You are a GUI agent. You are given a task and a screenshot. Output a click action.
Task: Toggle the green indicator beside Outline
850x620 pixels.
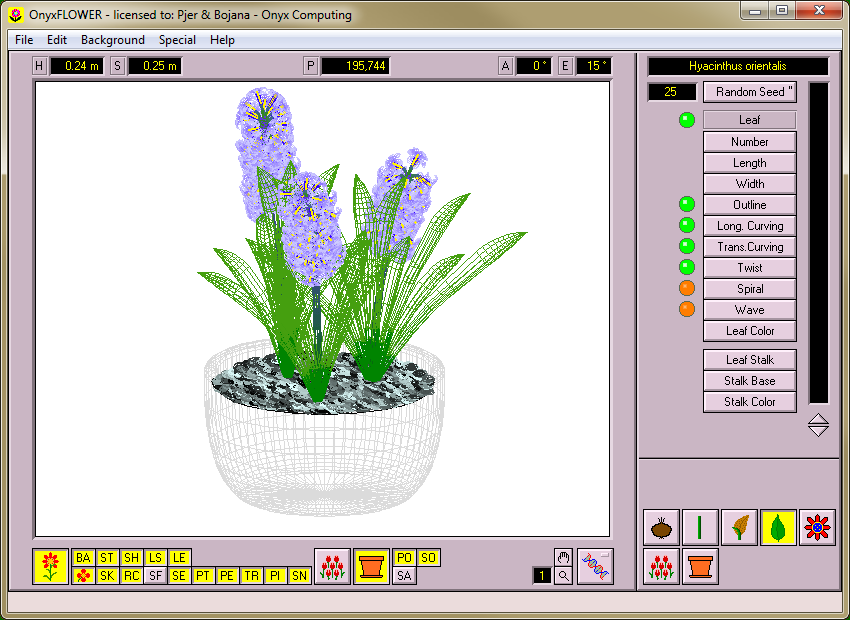[687, 205]
